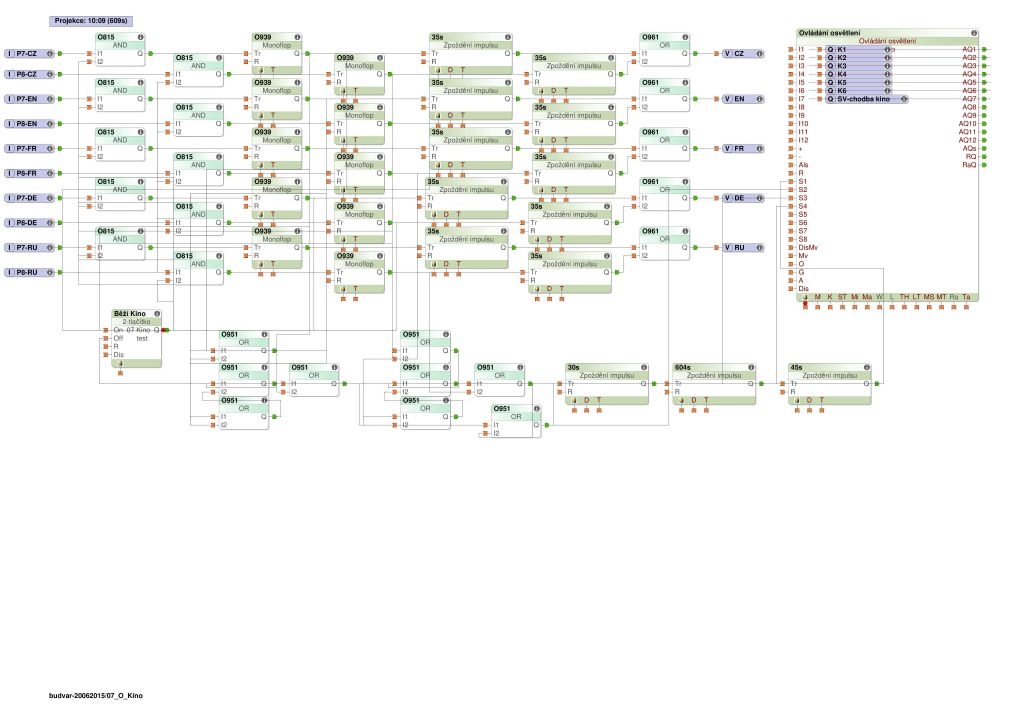Click the info icon on the V CZ output

pos(760,54)
